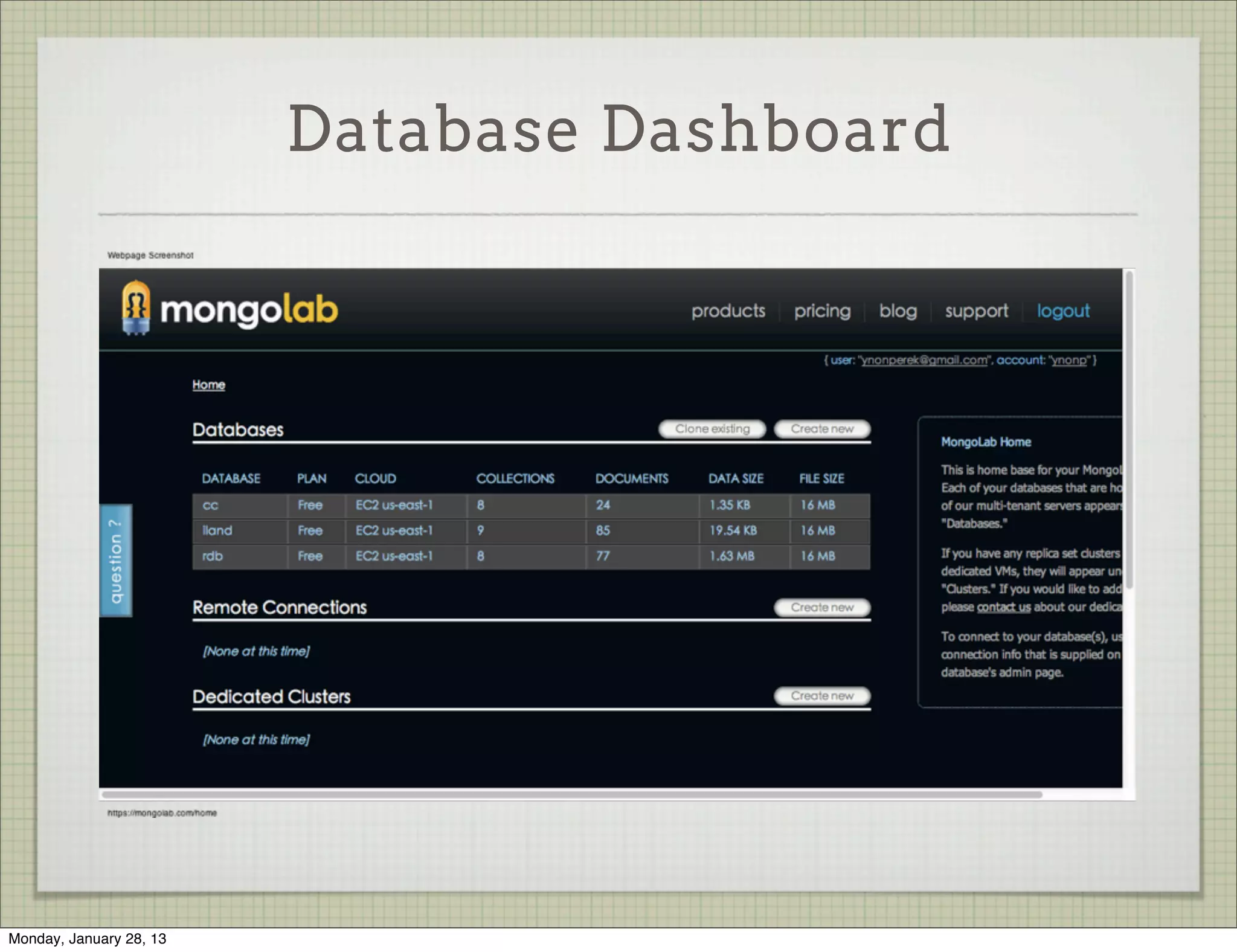Click the MongoLab lamp logo icon
Screen dimensions: 1237x952
coord(136,308)
